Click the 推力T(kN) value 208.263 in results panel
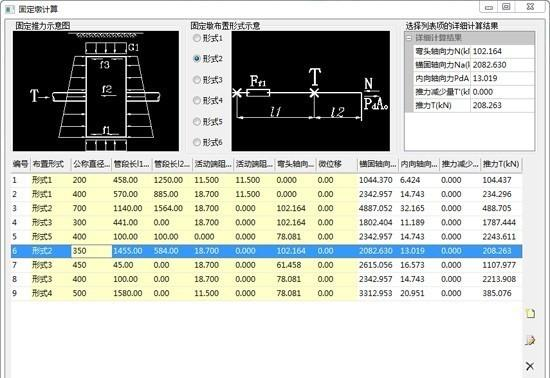The height and width of the screenshot is (378, 550). point(502,106)
